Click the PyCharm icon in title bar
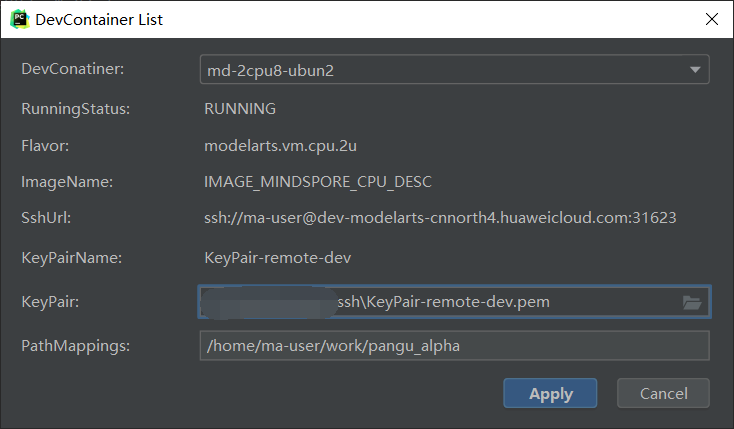Screen dimensions: 734x429 (x=20, y=20)
